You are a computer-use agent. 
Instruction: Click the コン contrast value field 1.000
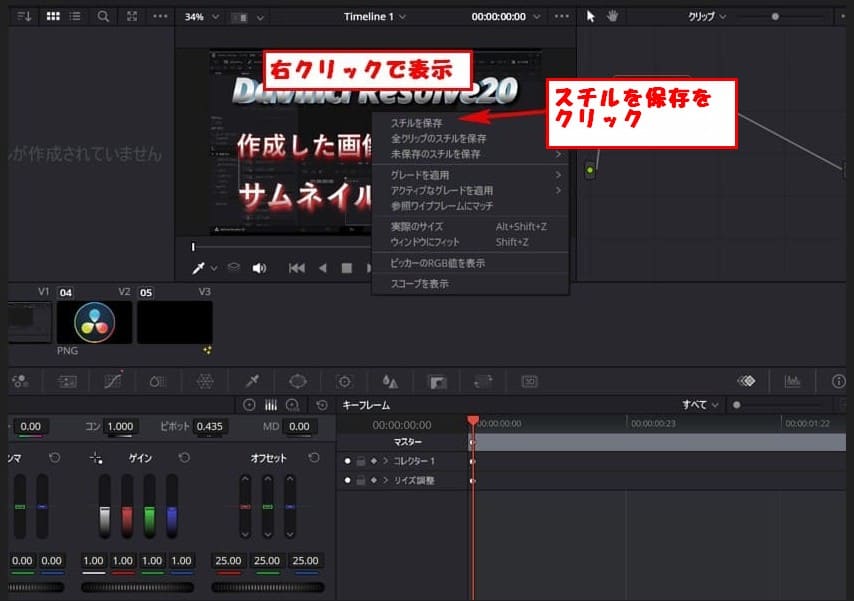pyautogui.click(x=120, y=426)
